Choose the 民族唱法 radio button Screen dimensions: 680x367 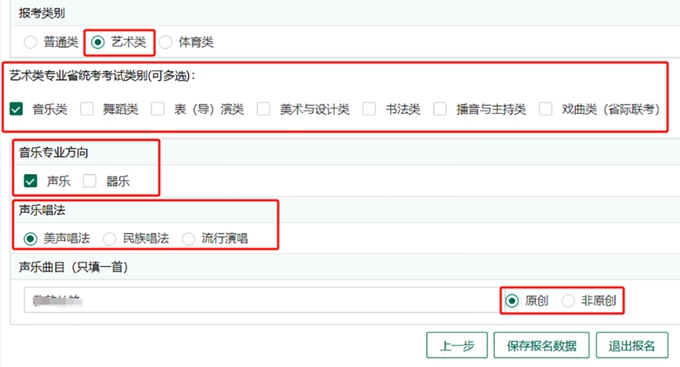tap(109, 239)
